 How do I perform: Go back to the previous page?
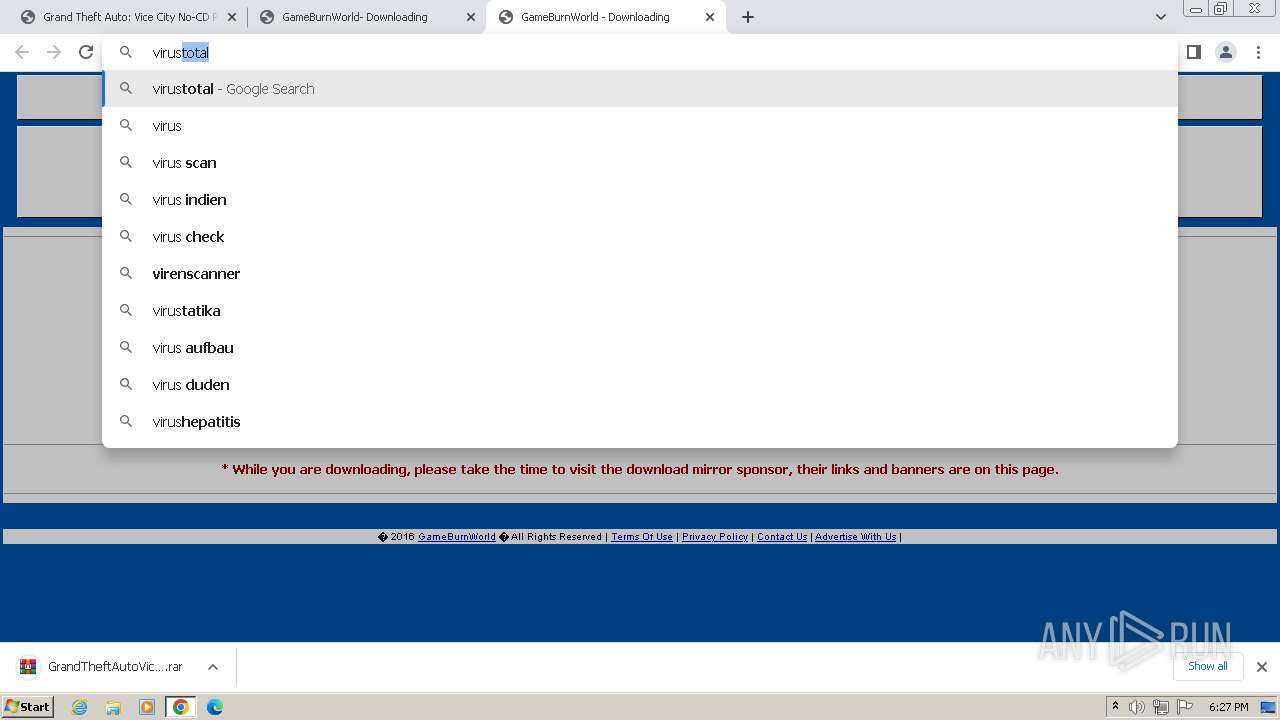22,52
